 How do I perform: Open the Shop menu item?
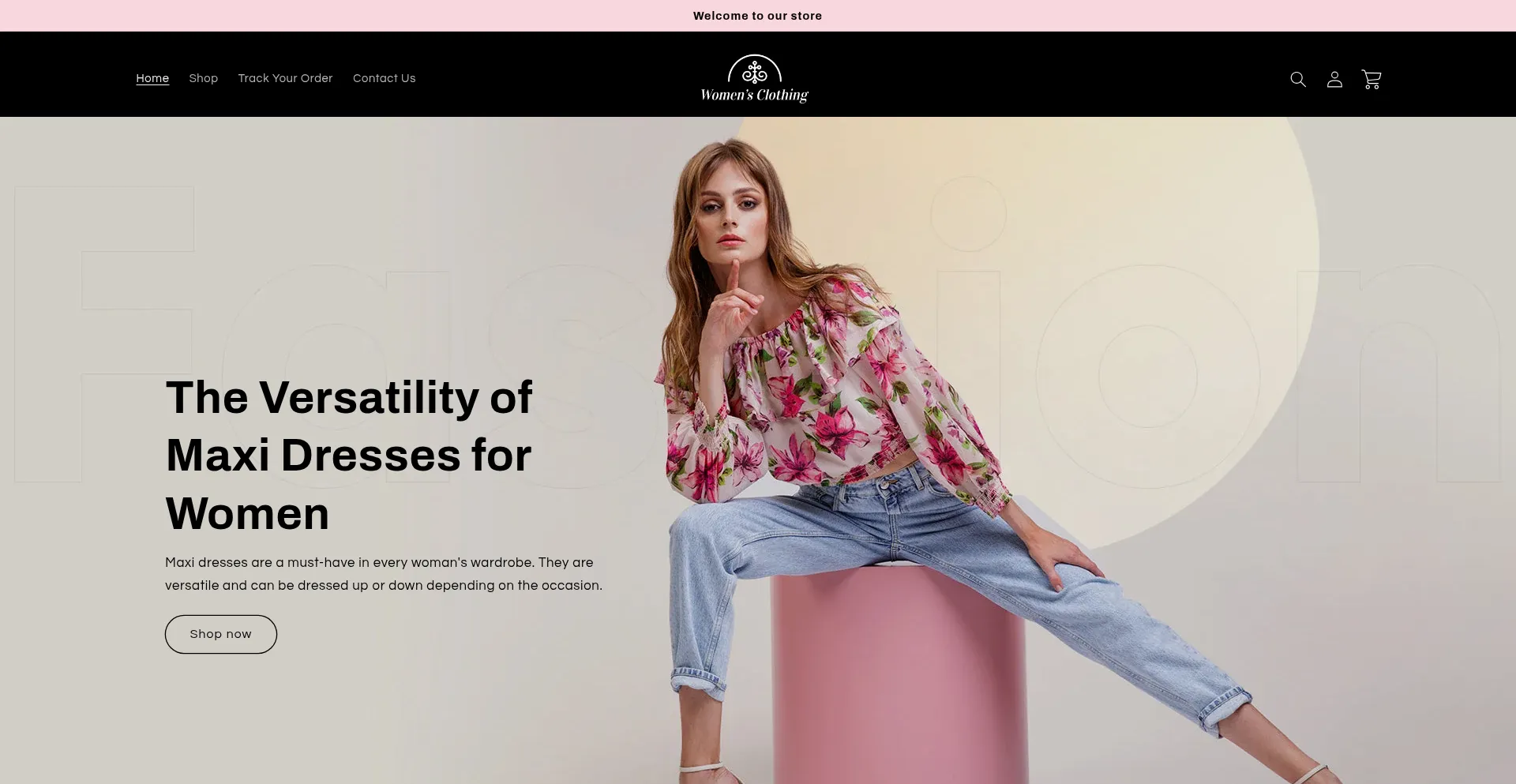[x=204, y=78]
